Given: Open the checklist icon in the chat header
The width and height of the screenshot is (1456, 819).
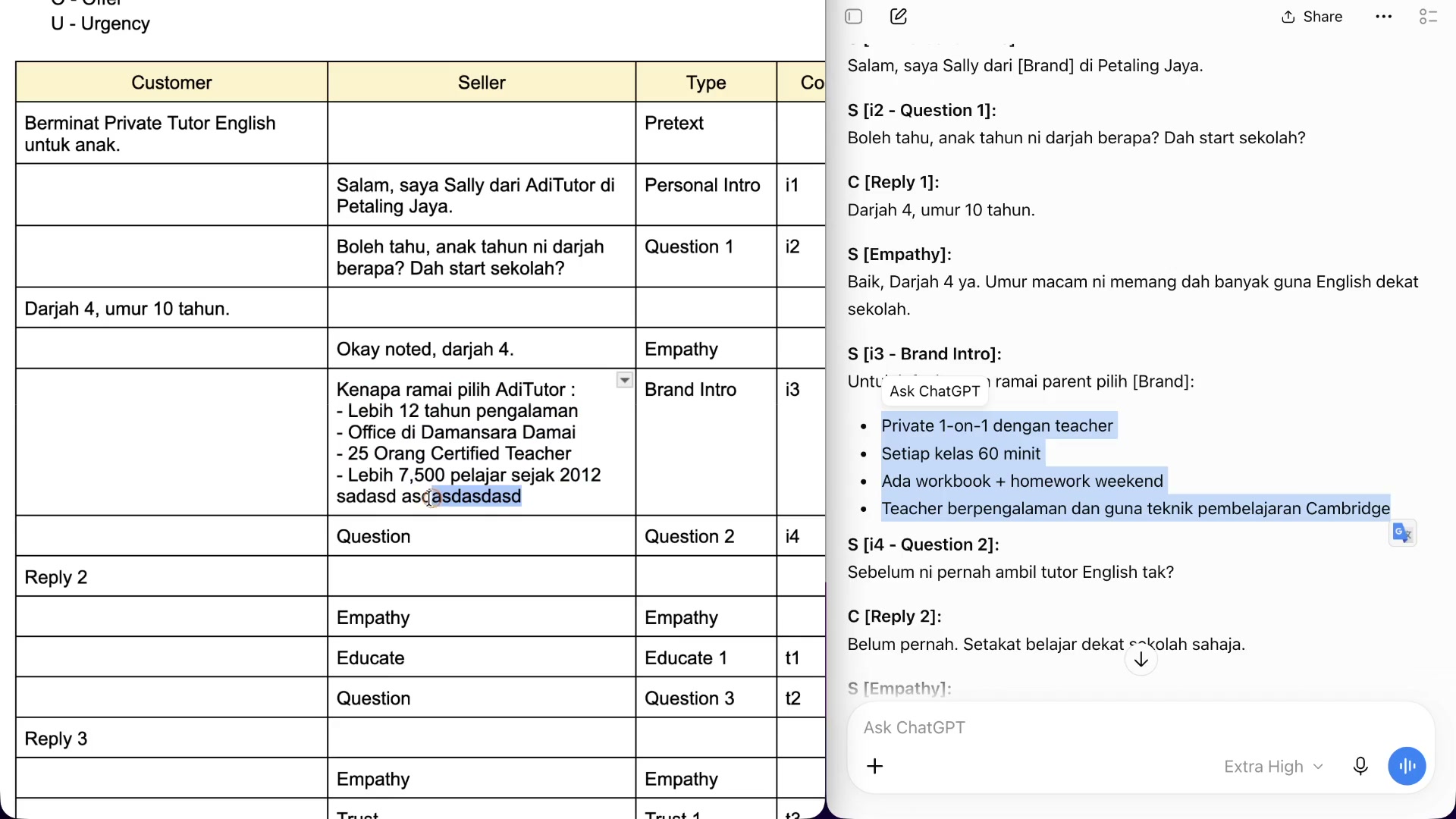Looking at the screenshot, I should (1429, 17).
